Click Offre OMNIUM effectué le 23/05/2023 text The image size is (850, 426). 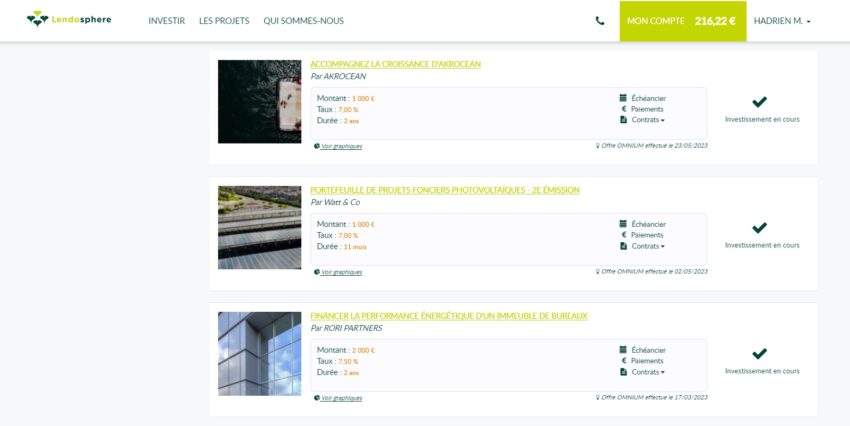(x=654, y=146)
